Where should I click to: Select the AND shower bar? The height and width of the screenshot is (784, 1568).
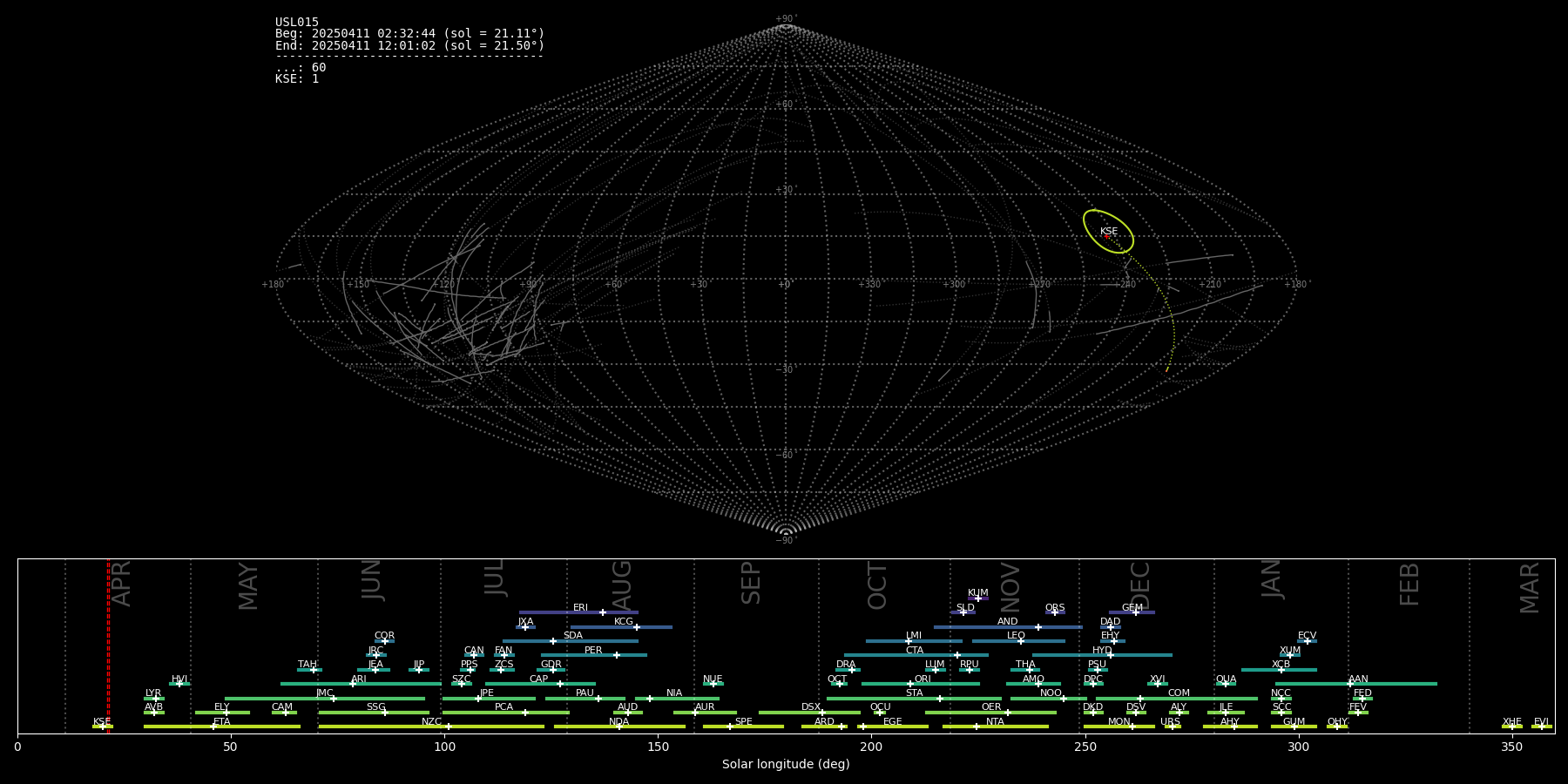click(x=1008, y=627)
